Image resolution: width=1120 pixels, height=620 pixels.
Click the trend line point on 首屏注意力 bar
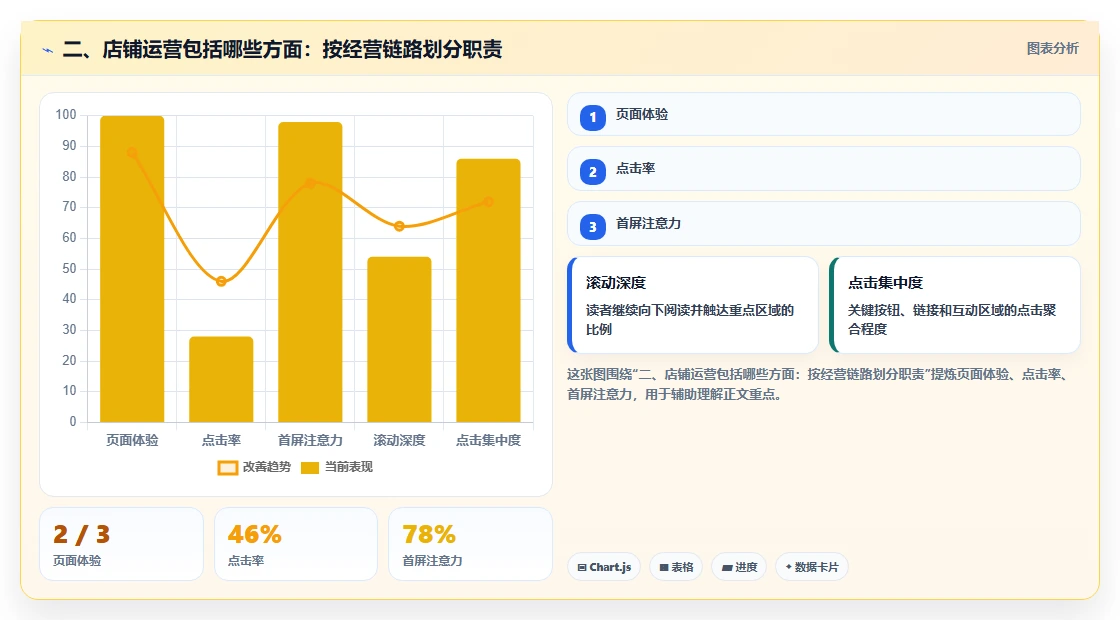point(310,184)
